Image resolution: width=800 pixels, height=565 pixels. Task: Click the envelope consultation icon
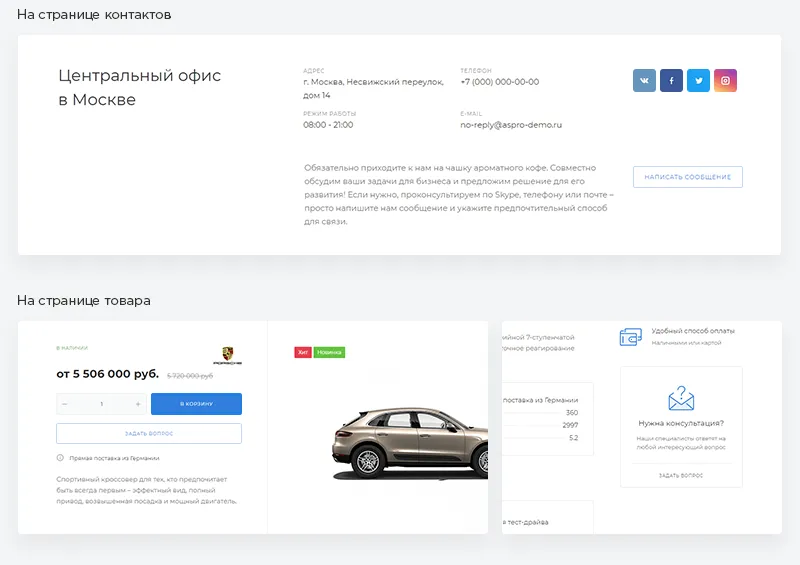tap(681, 398)
